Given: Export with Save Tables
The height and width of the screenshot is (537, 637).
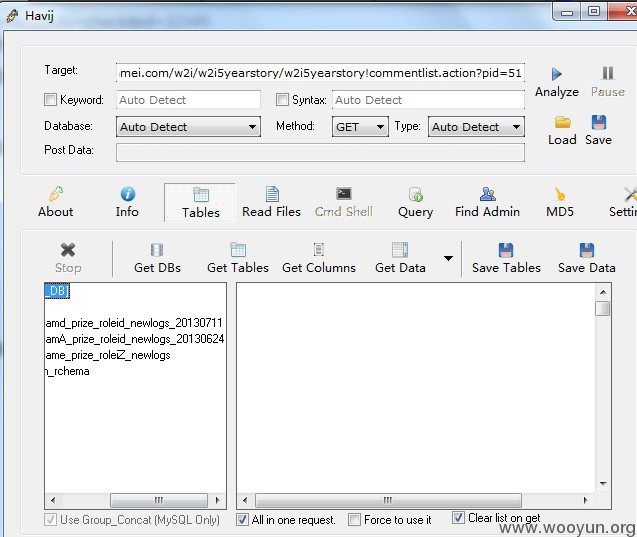Looking at the screenshot, I should 506,258.
